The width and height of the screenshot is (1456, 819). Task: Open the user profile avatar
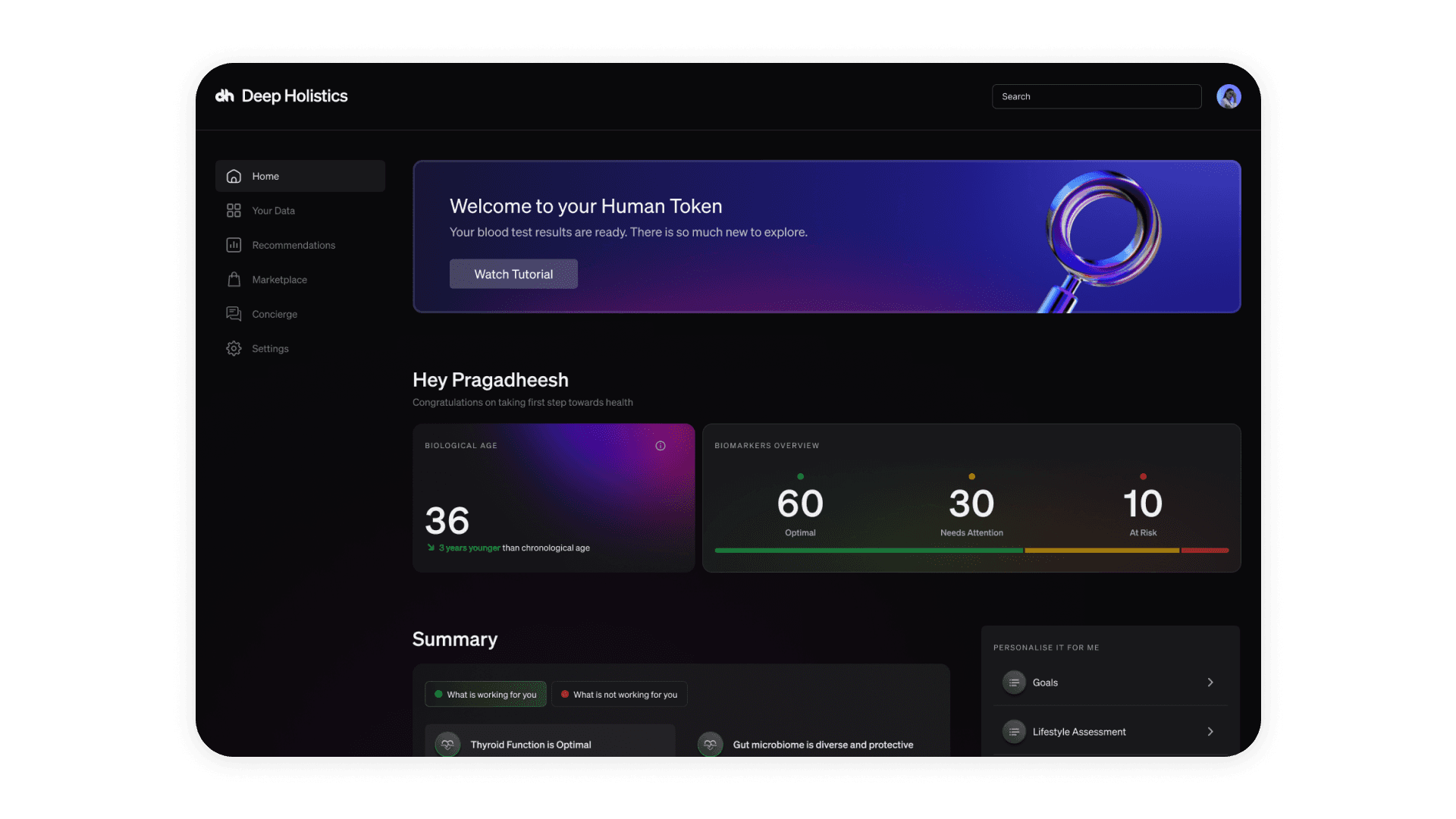click(x=1228, y=96)
